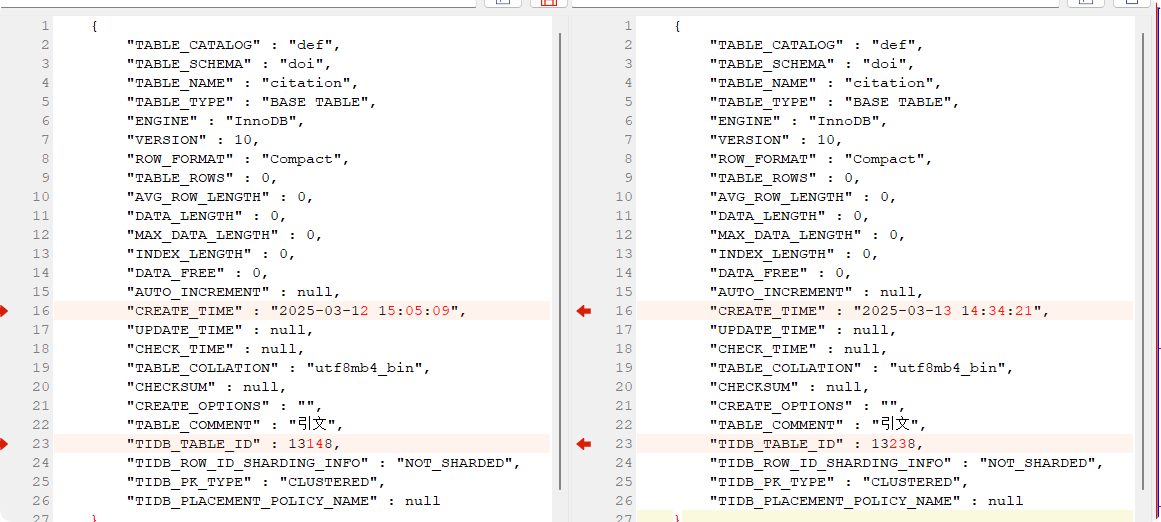Click "INDEX_LENGTH" line in right pane
This screenshot has height=522, width=1161.
(x=794, y=254)
